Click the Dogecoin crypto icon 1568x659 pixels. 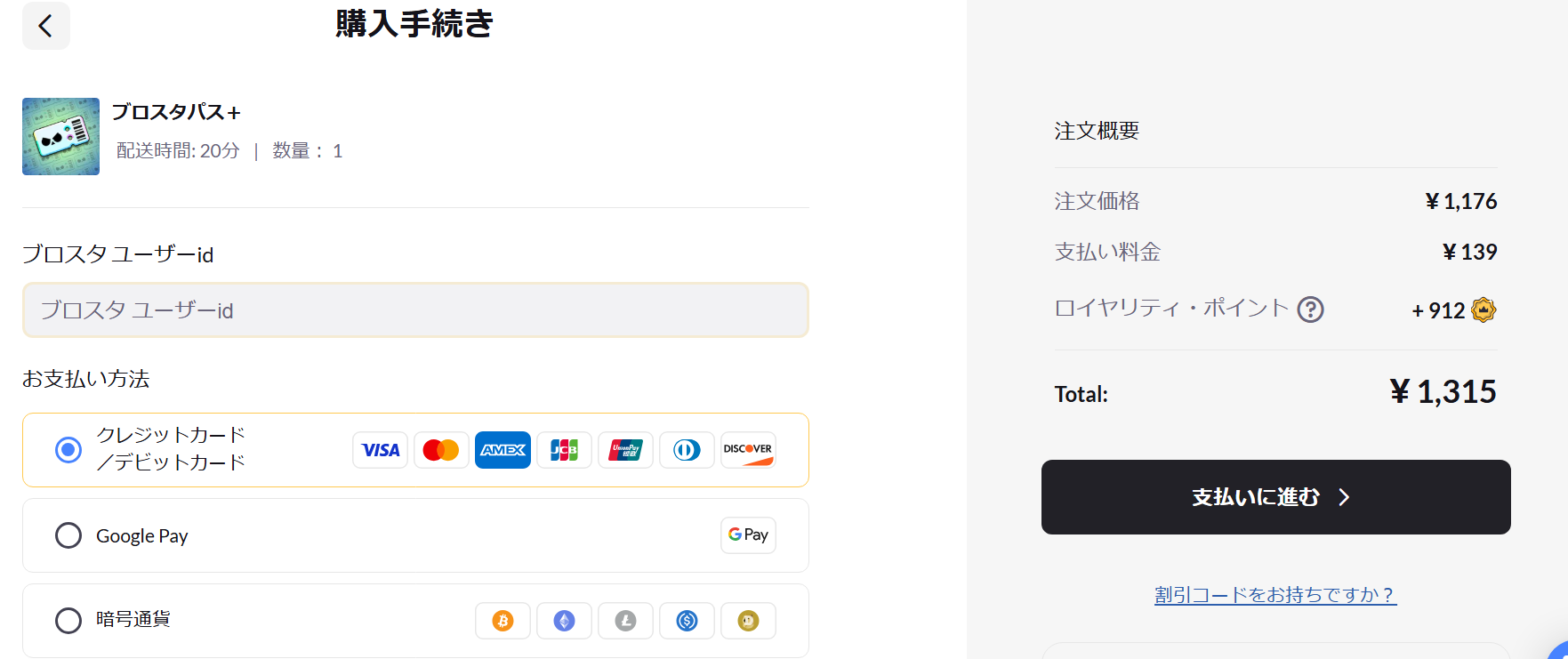(748, 621)
